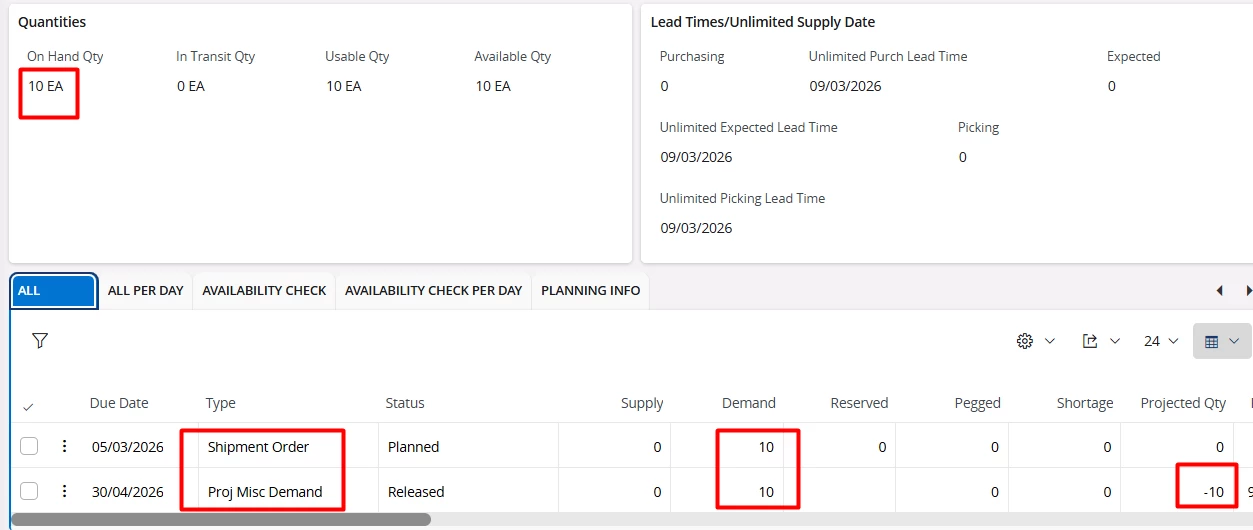Screen dimensions: 1253x530
Task: Open the Availability Check Per Day tab
Action: 433,291
